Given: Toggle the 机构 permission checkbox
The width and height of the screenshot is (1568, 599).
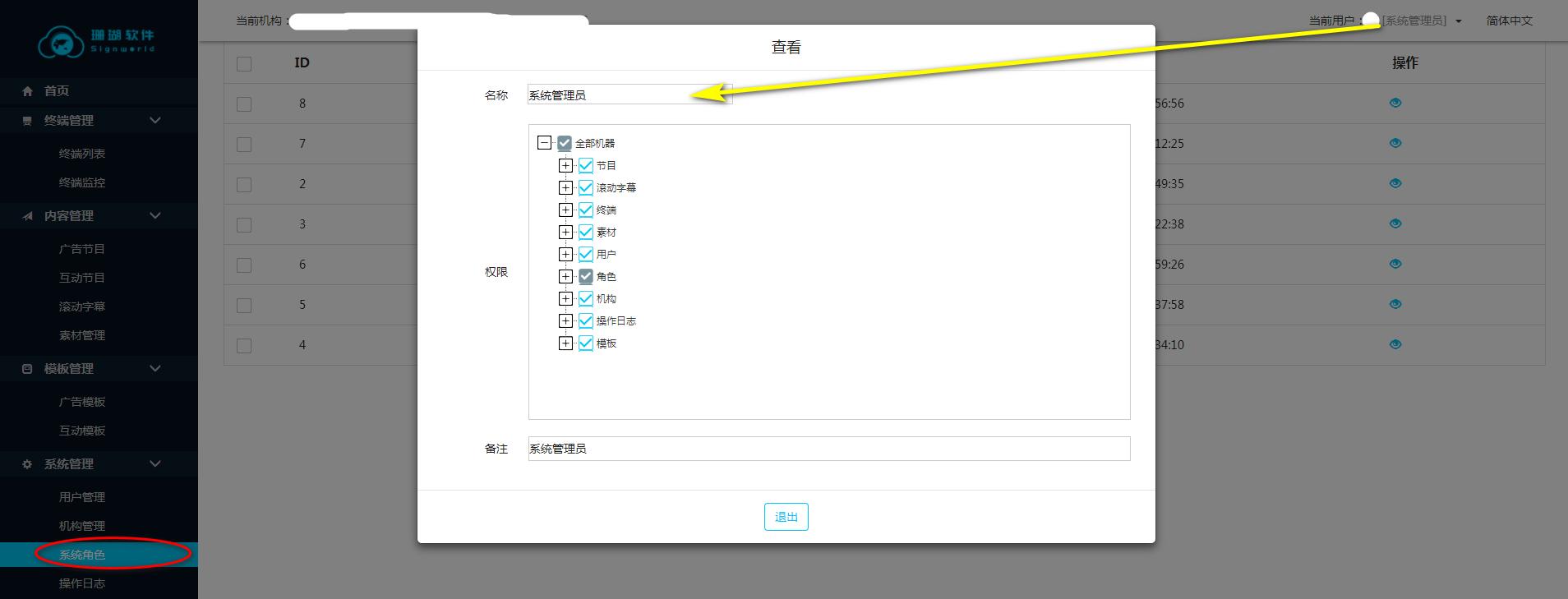Looking at the screenshot, I should click(x=586, y=298).
